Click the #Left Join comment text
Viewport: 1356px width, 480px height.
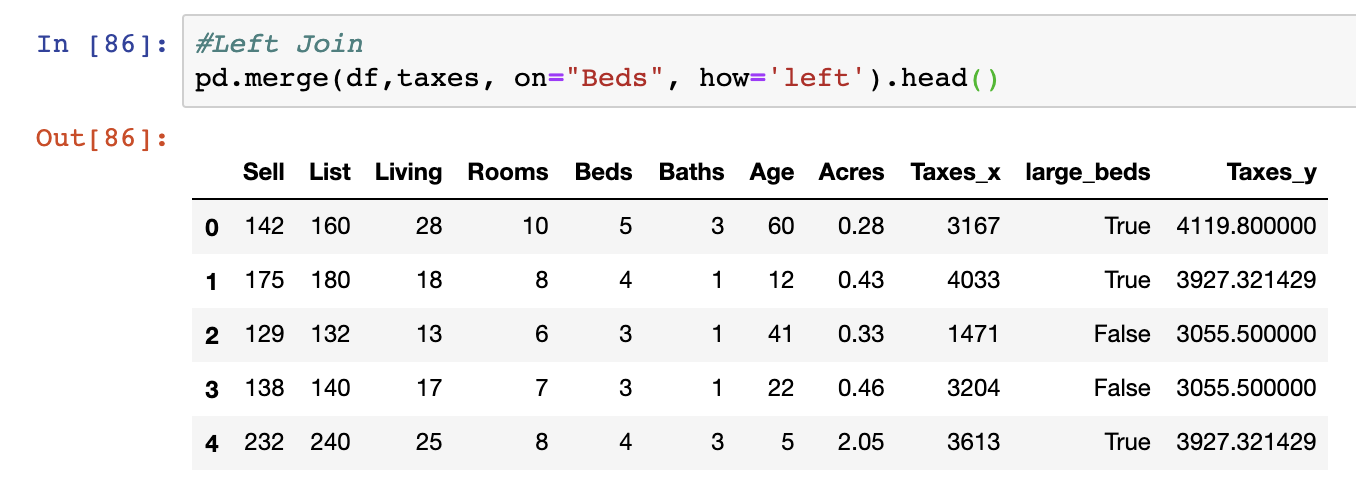coord(279,44)
